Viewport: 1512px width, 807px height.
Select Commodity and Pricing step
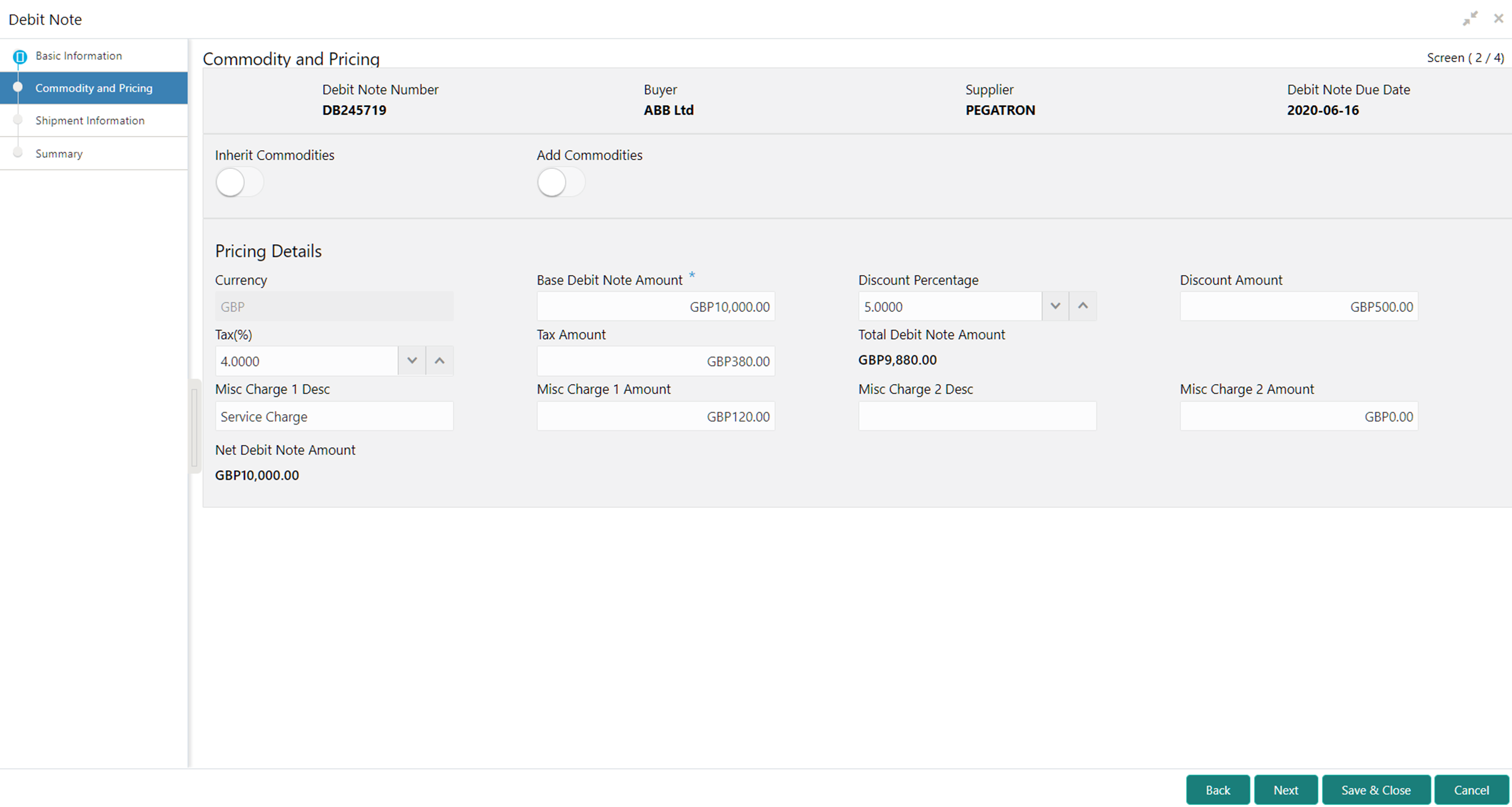(94, 88)
